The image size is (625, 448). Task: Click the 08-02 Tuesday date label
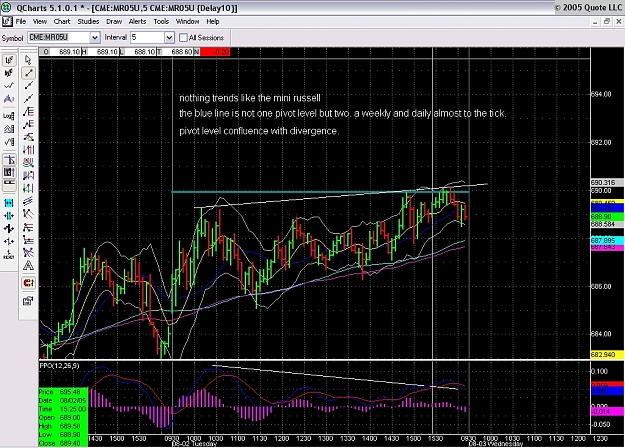pyautogui.click(x=194, y=444)
